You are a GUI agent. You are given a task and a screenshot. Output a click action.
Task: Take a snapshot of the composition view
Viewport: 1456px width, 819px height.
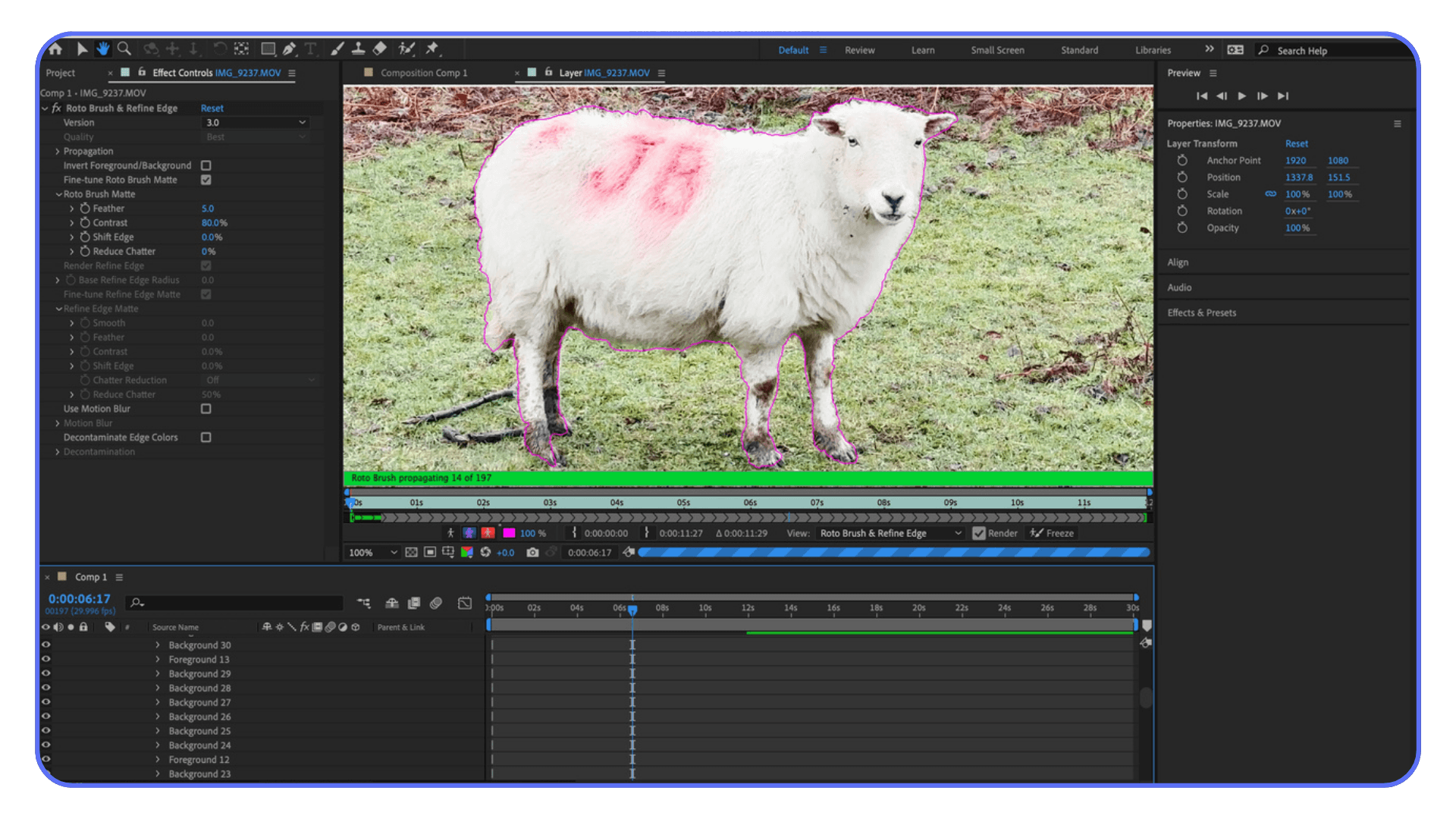[533, 552]
